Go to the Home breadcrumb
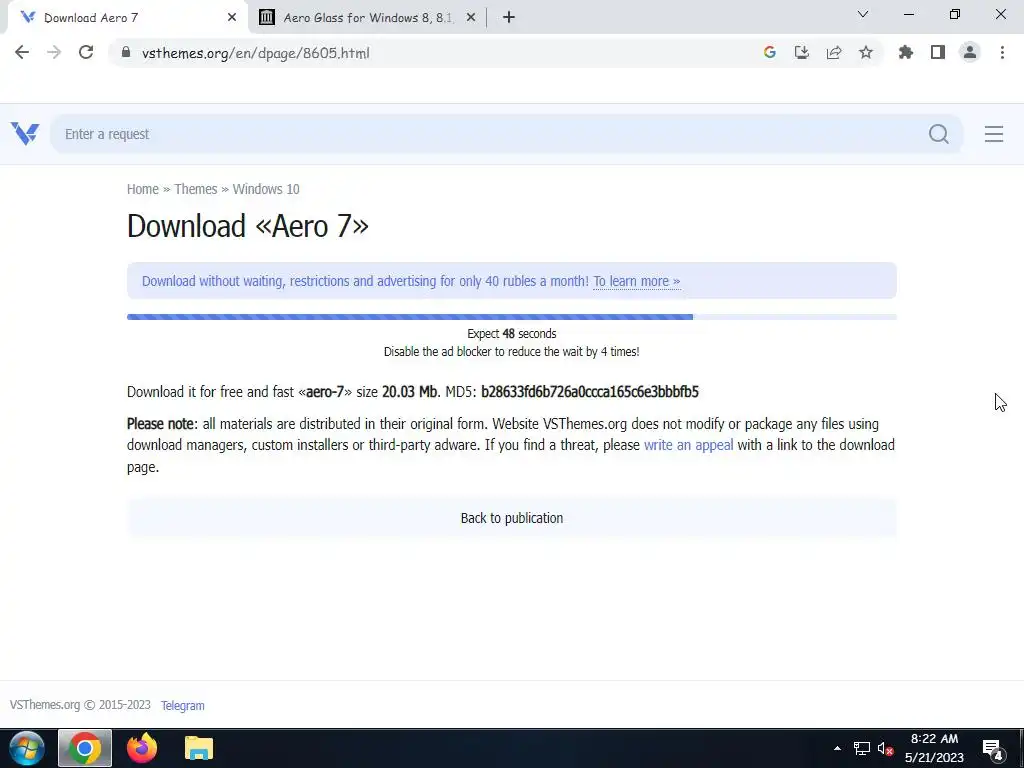Screen dimensions: 1024x768 point(142,189)
